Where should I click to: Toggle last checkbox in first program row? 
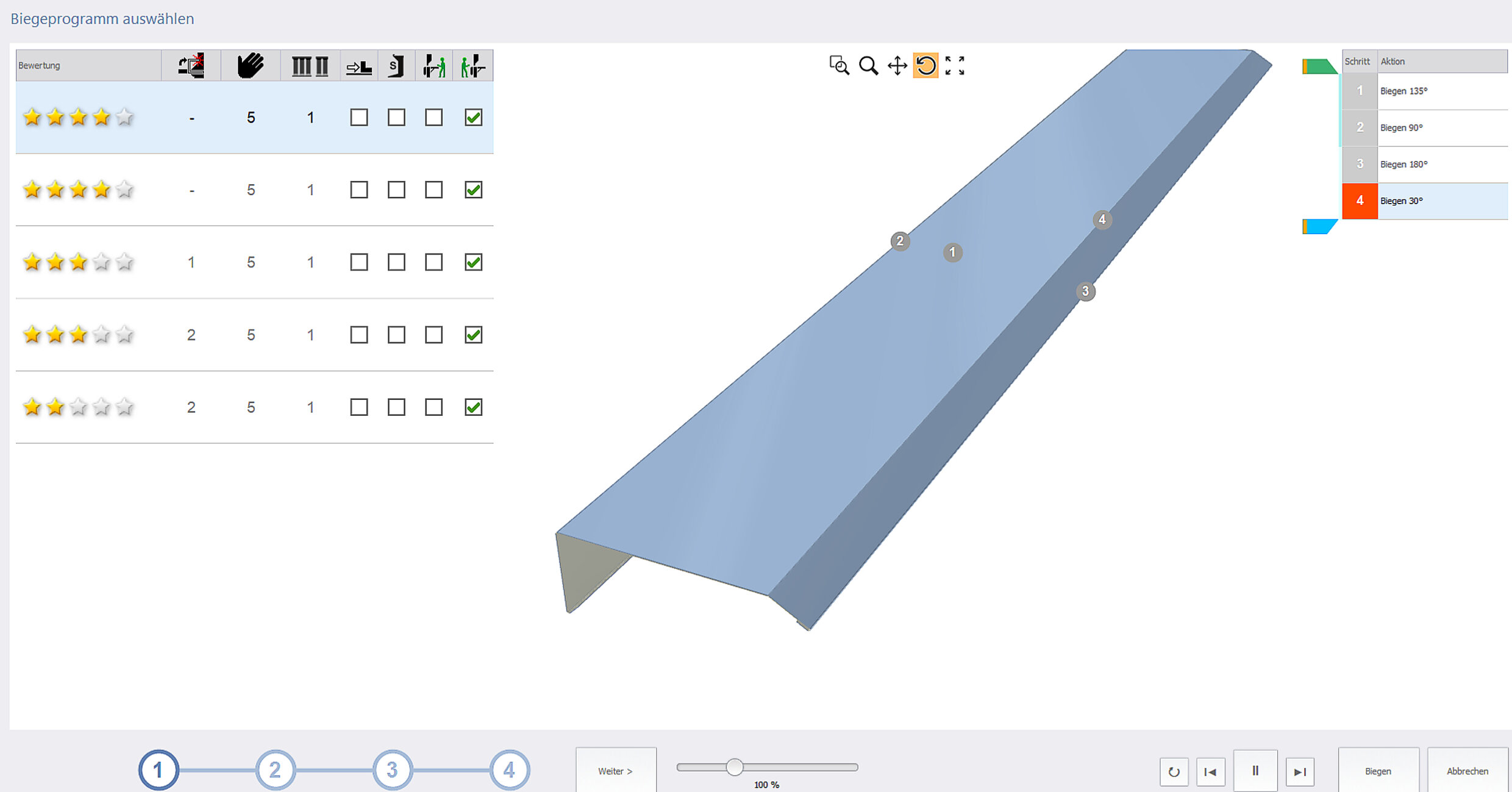coord(473,117)
